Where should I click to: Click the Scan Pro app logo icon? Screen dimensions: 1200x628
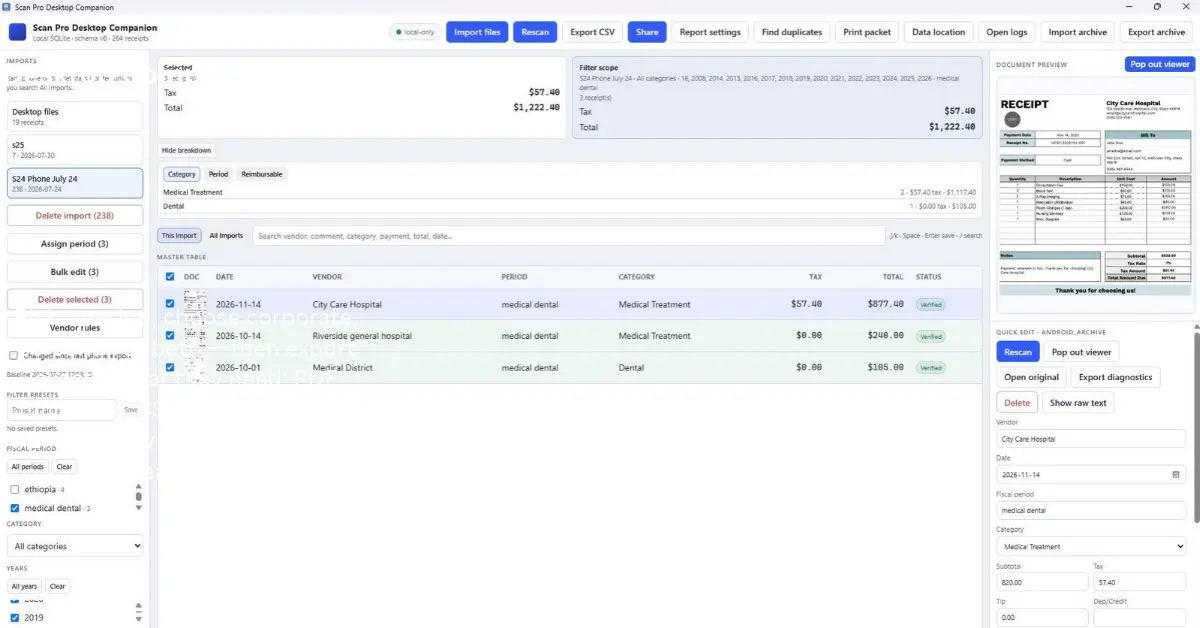coord(17,32)
